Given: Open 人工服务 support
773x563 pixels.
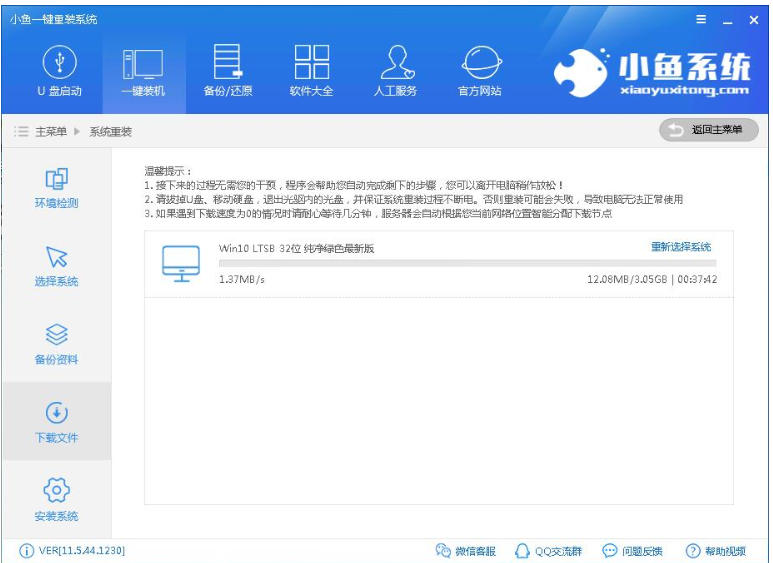Looking at the screenshot, I should point(395,71).
